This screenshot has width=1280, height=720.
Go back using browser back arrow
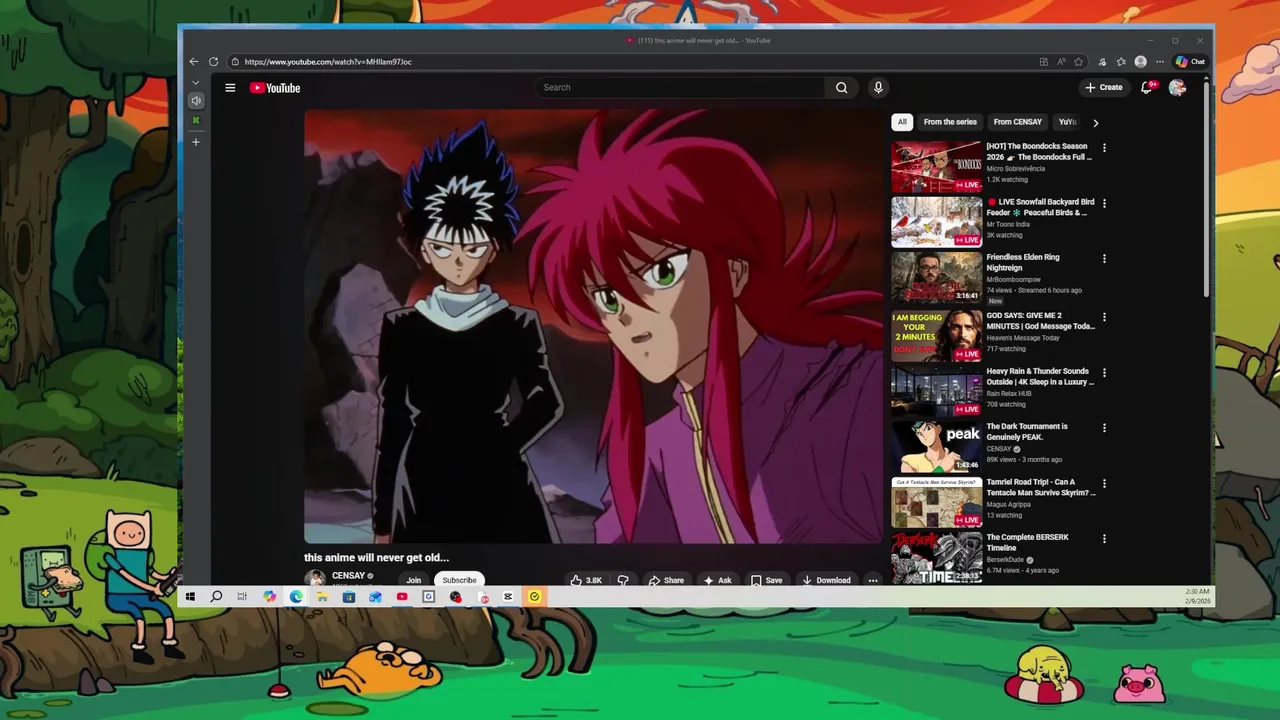coord(194,62)
